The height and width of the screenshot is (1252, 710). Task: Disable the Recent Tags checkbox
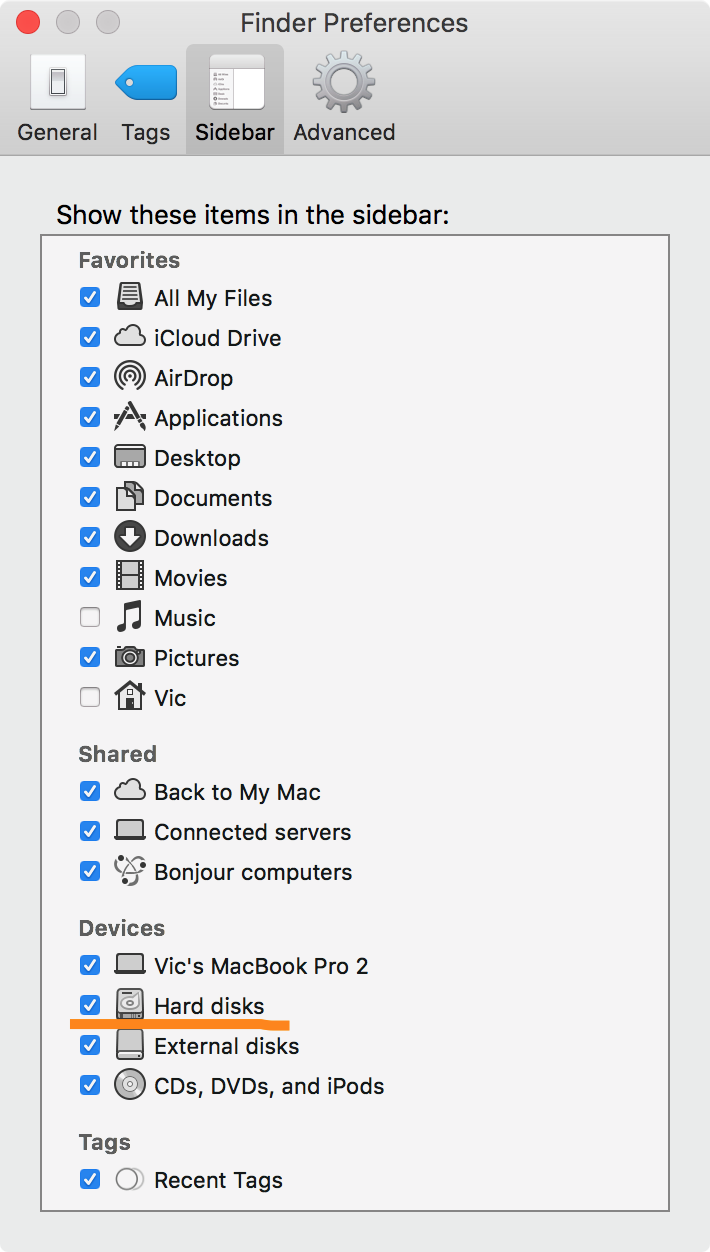point(90,1179)
